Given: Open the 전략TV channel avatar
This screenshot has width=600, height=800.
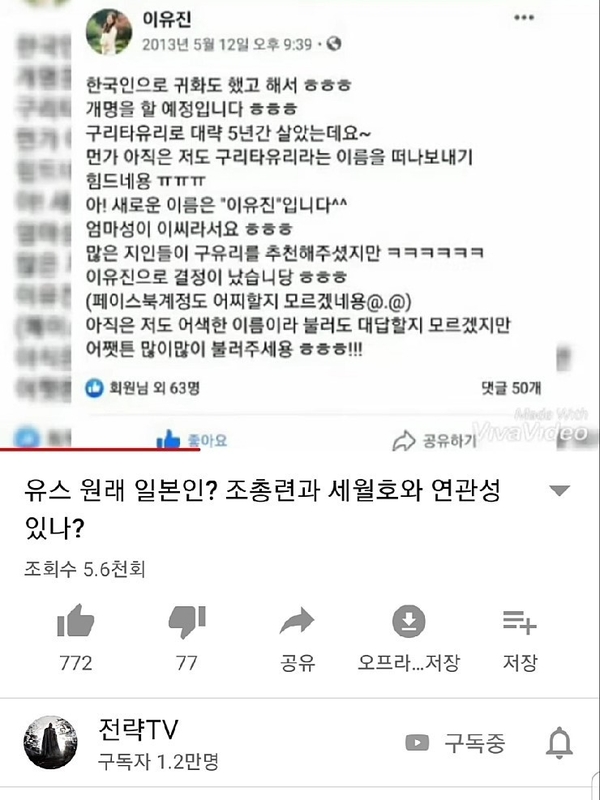Looking at the screenshot, I should (x=51, y=742).
